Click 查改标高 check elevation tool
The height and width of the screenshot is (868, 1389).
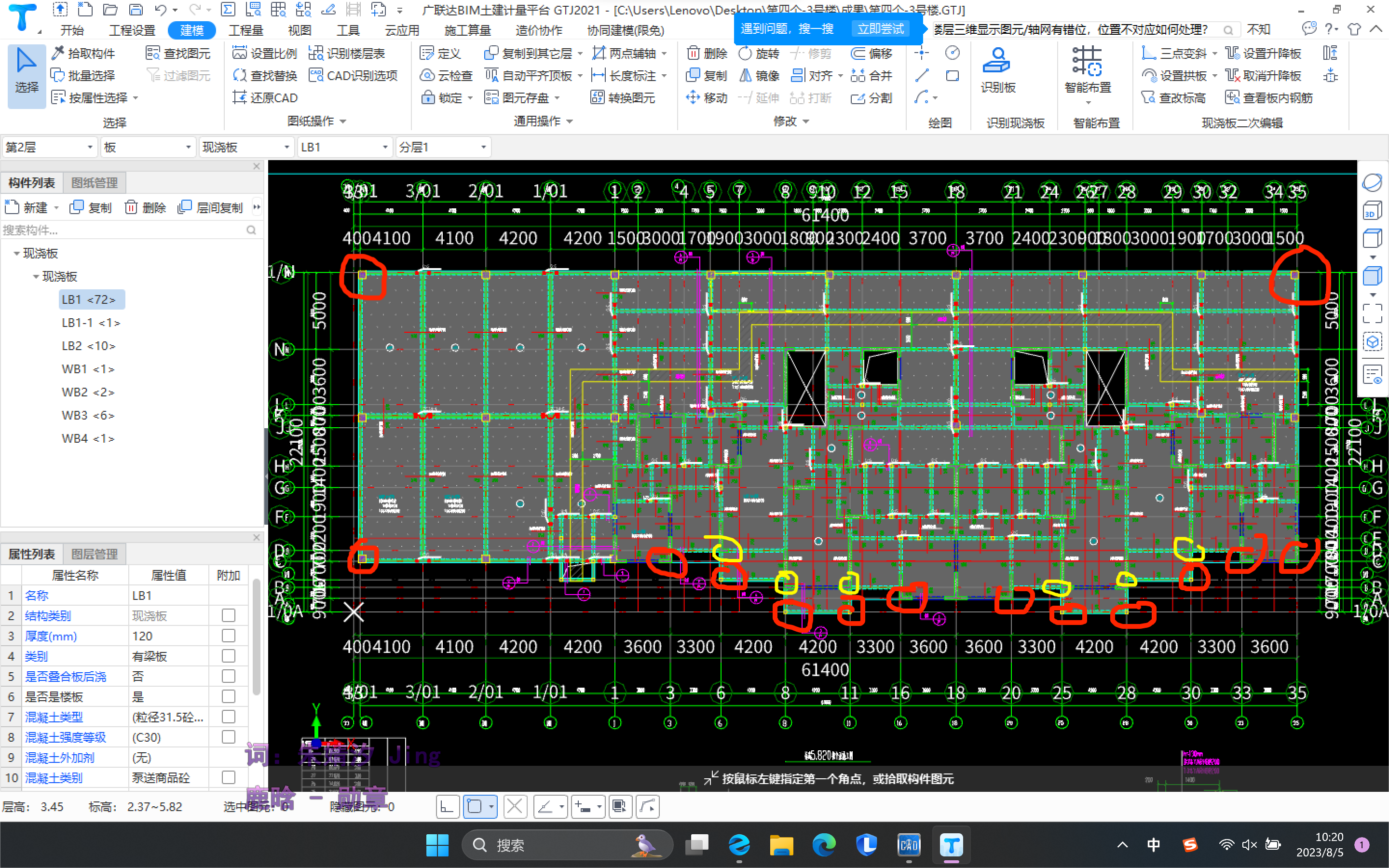click(1173, 97)
